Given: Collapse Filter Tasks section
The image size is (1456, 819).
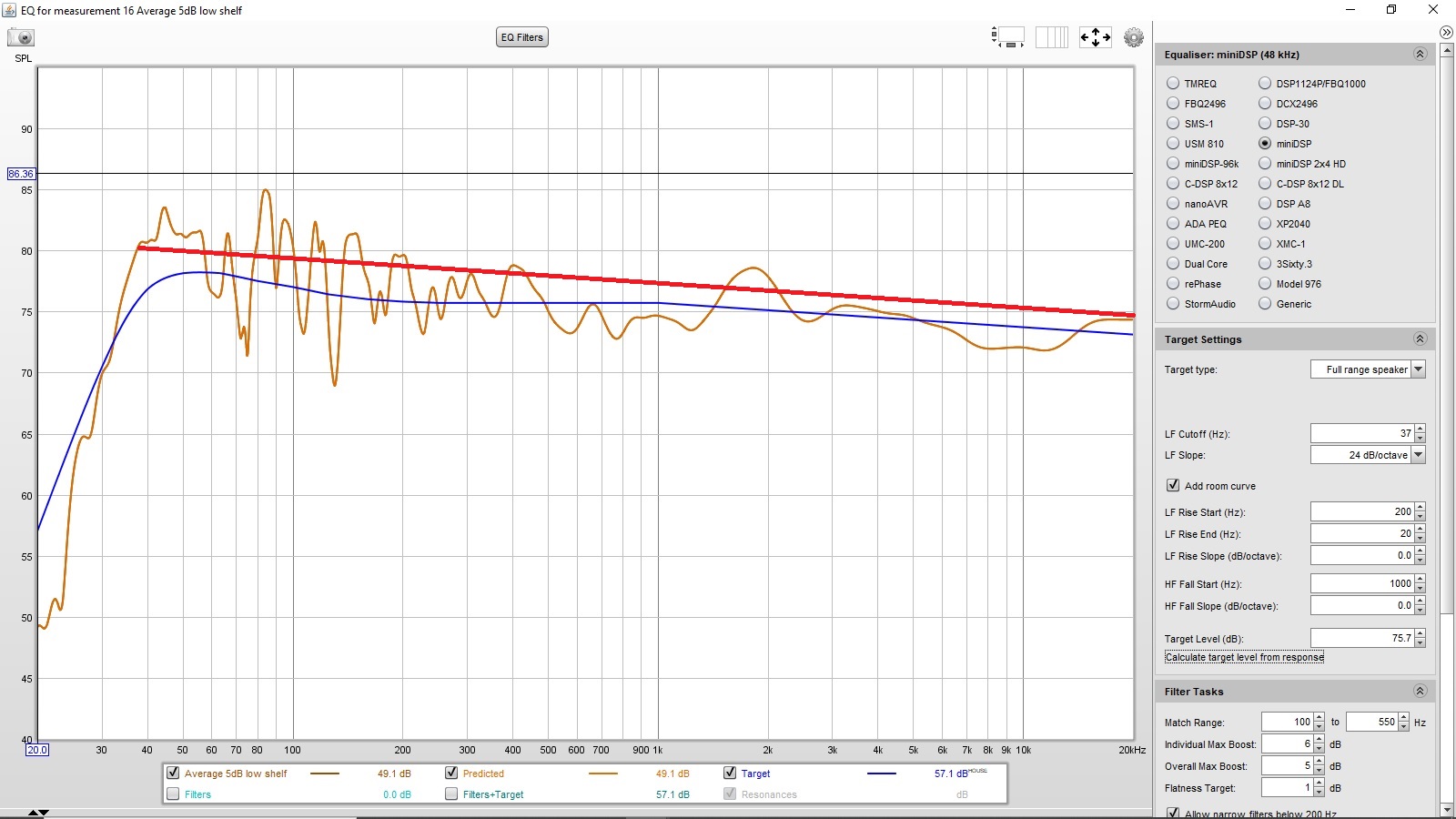Looking at the screenshot, I should coord(1420,692).
